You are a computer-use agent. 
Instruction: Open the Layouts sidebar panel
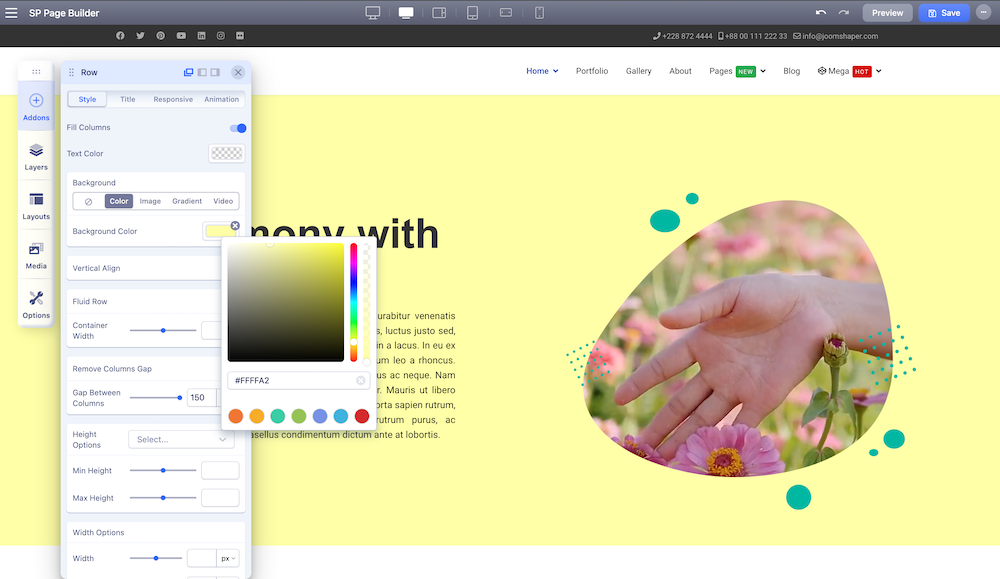coord(36,206)
